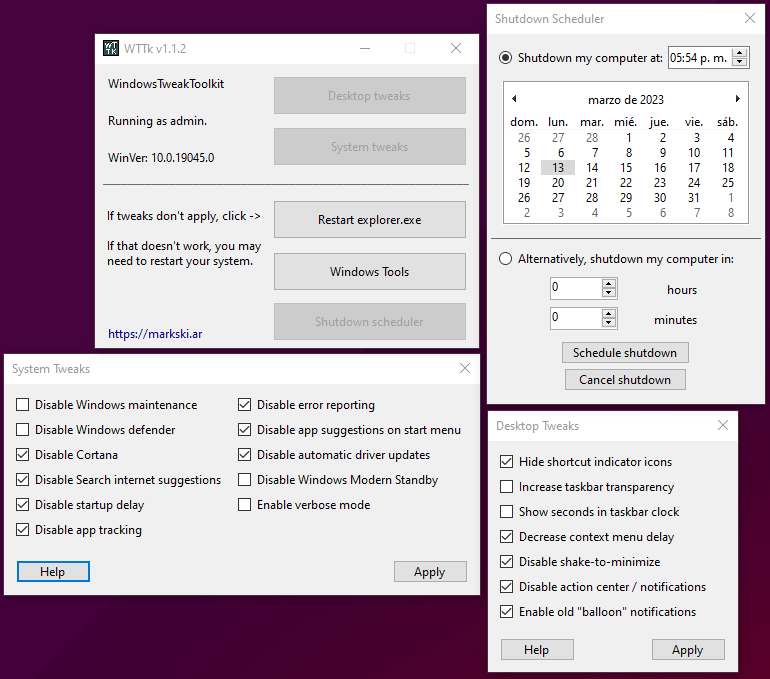770x679 pixels.
Task: Close the Desktop Tweaks window
Action: click(x=723, y=425)
